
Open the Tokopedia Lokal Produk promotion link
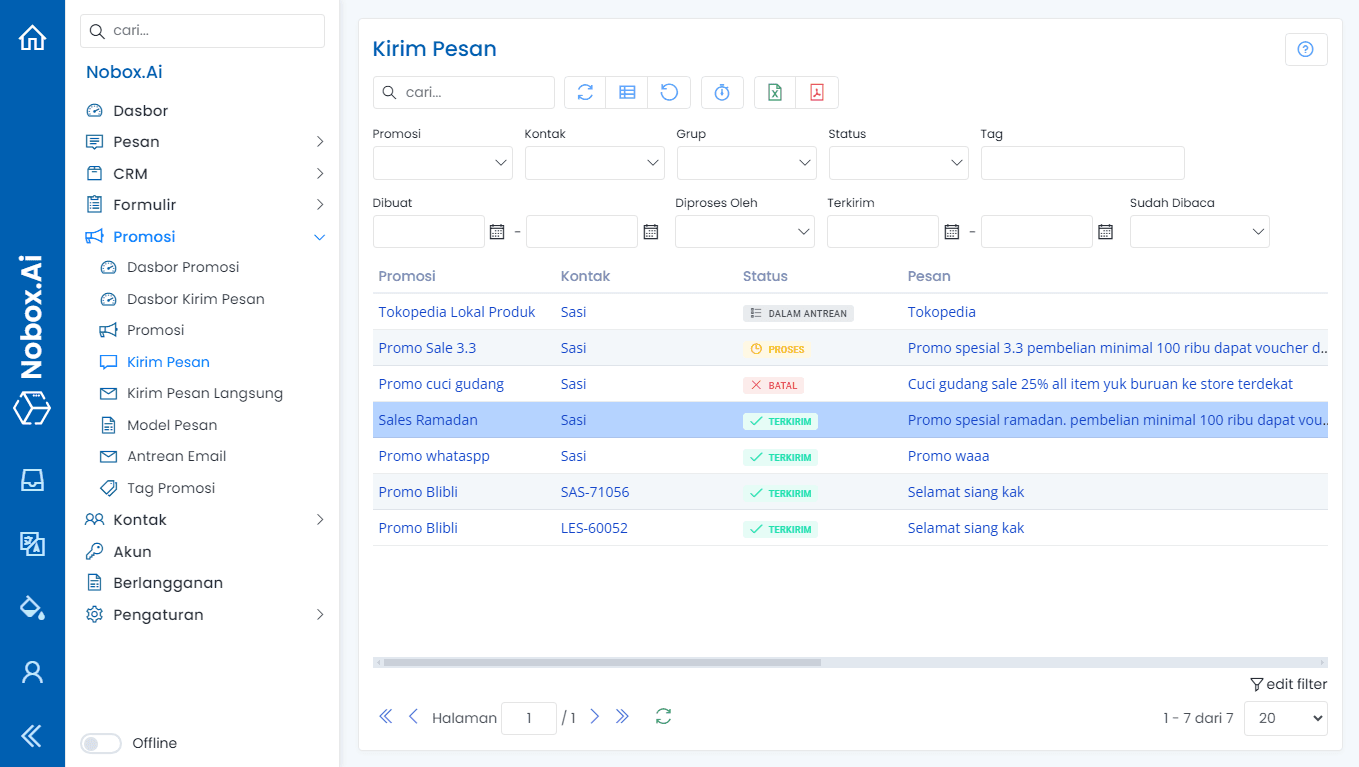(457, 312)
